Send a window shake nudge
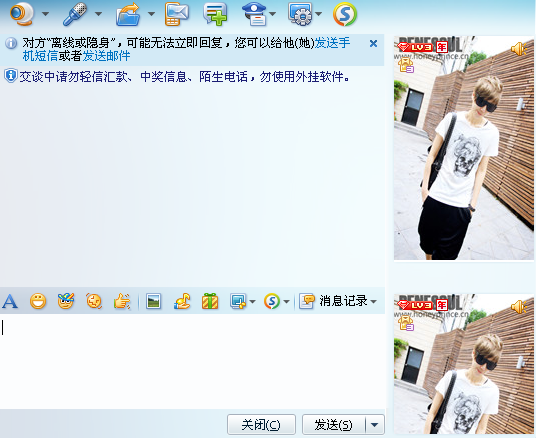Screen dimensions: 536x438 coord(94,301)
